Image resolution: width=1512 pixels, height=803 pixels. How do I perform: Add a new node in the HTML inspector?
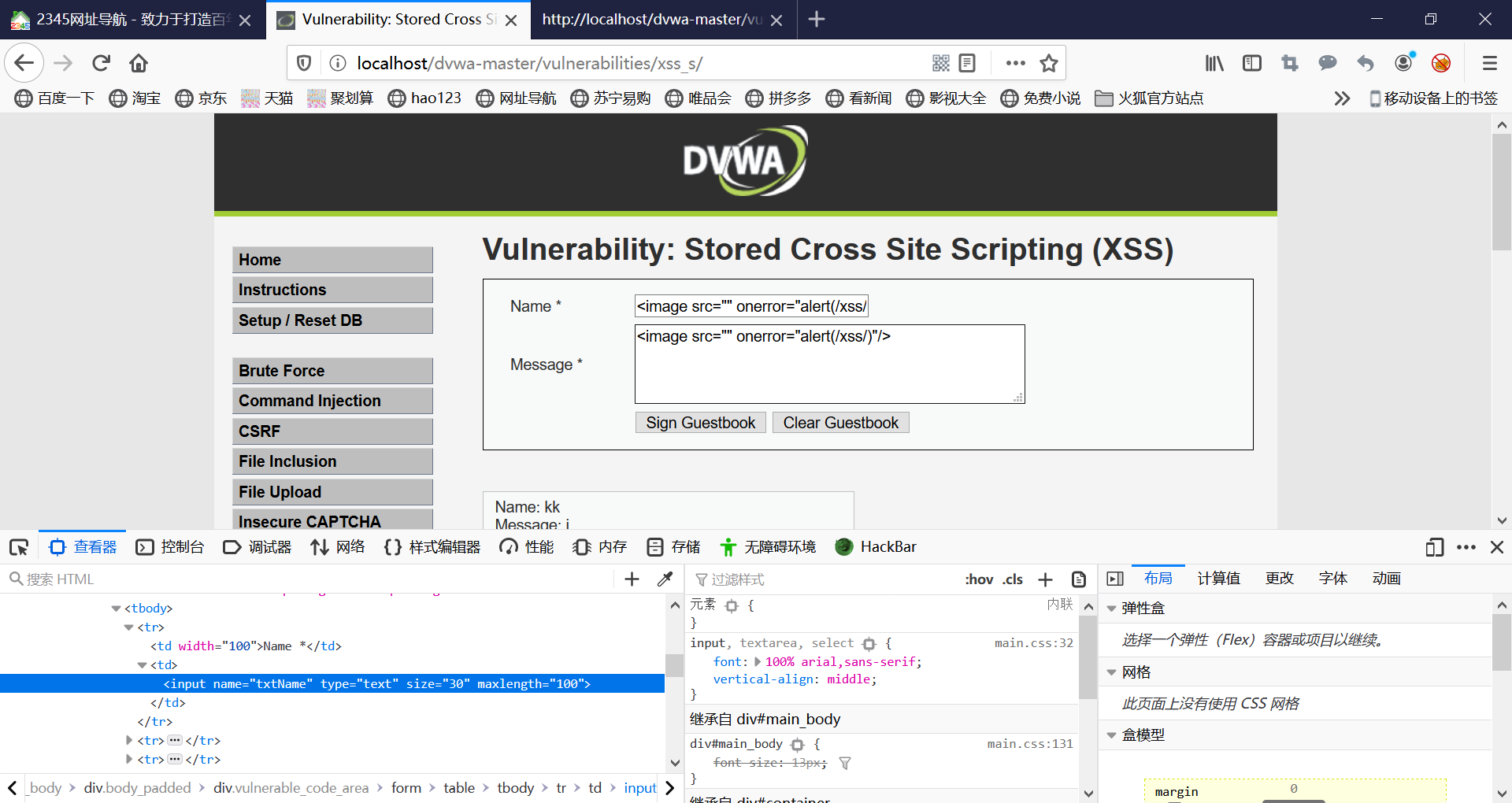(x=632, y=579)
